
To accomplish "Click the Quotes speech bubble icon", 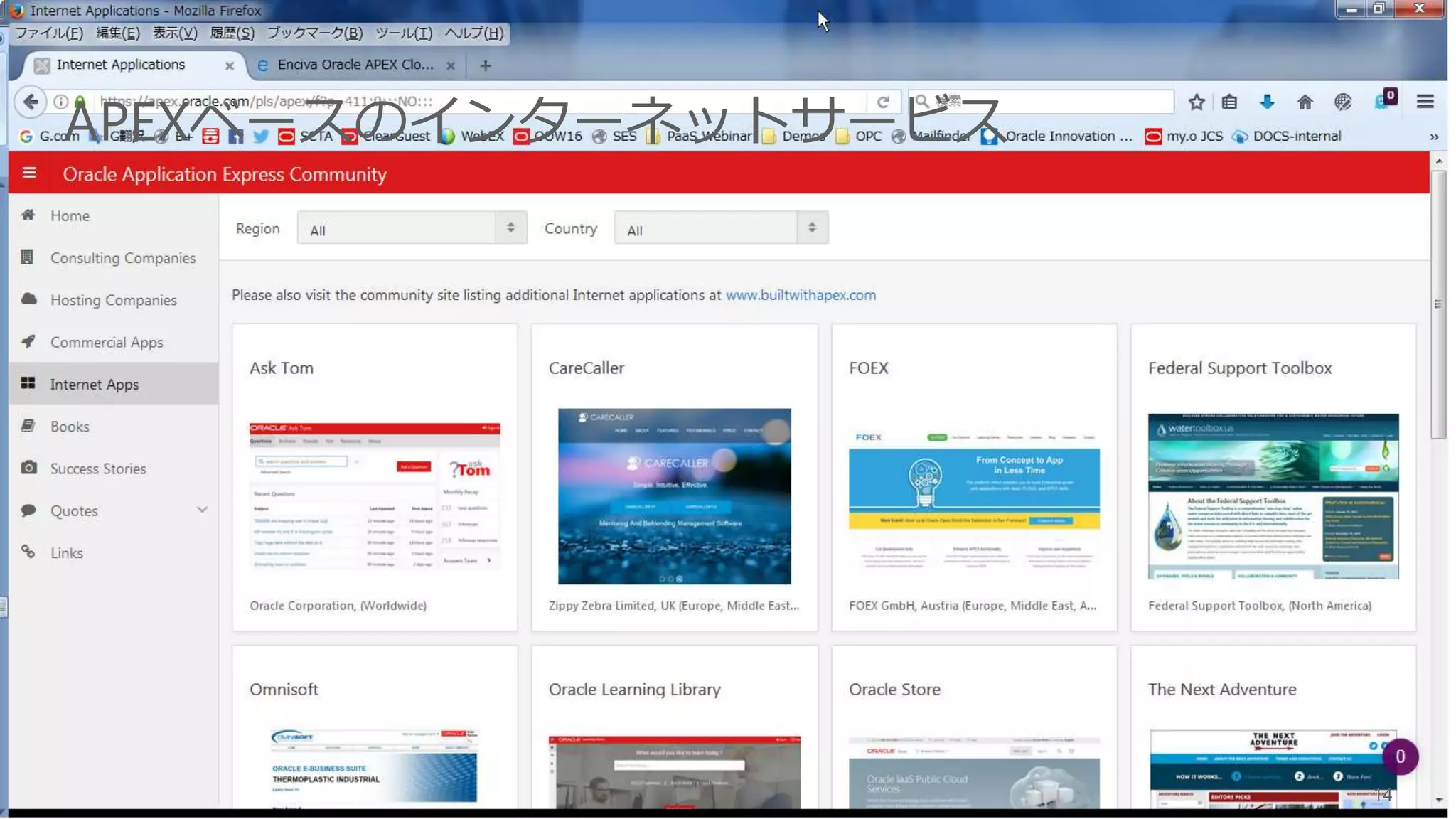I will coord(28,510).
